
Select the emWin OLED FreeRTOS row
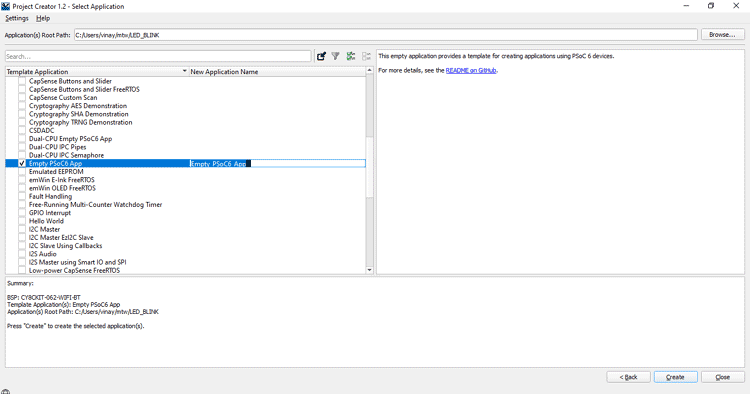point(62,188)
